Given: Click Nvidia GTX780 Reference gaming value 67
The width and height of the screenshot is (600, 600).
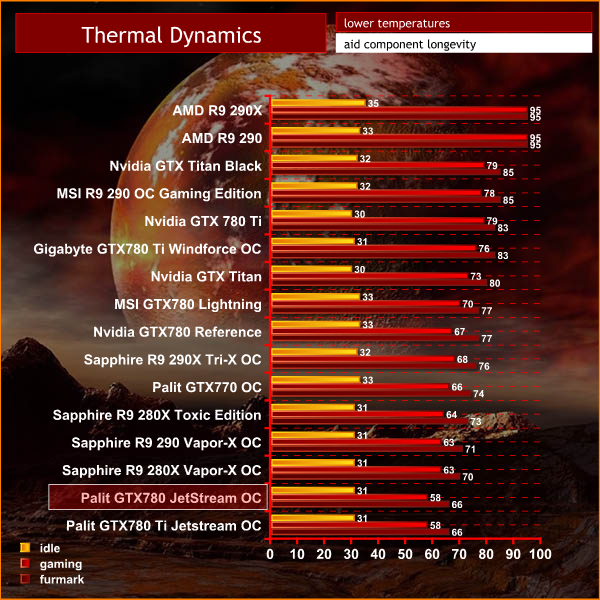Looking at the screenshot, I should [x=460, y=331].
